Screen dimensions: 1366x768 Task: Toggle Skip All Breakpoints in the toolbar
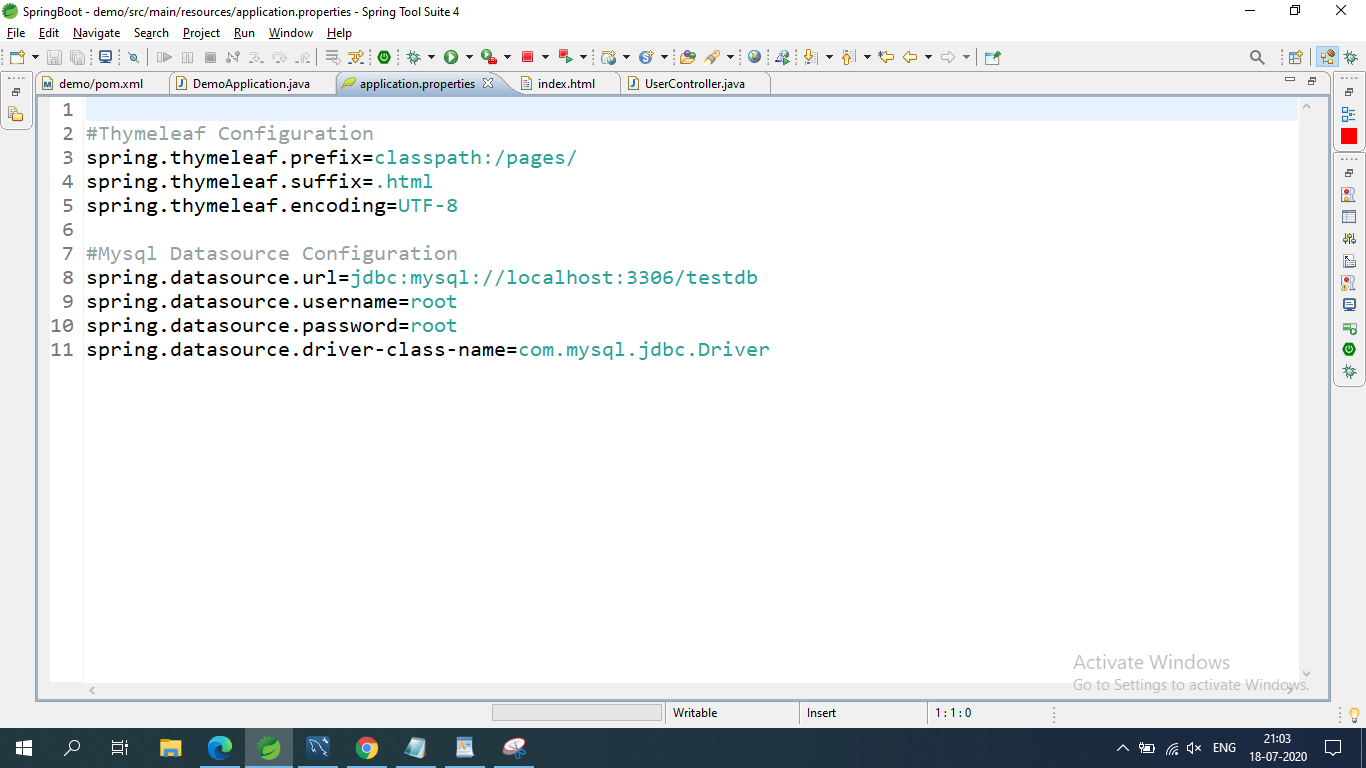tap(134, 57)
